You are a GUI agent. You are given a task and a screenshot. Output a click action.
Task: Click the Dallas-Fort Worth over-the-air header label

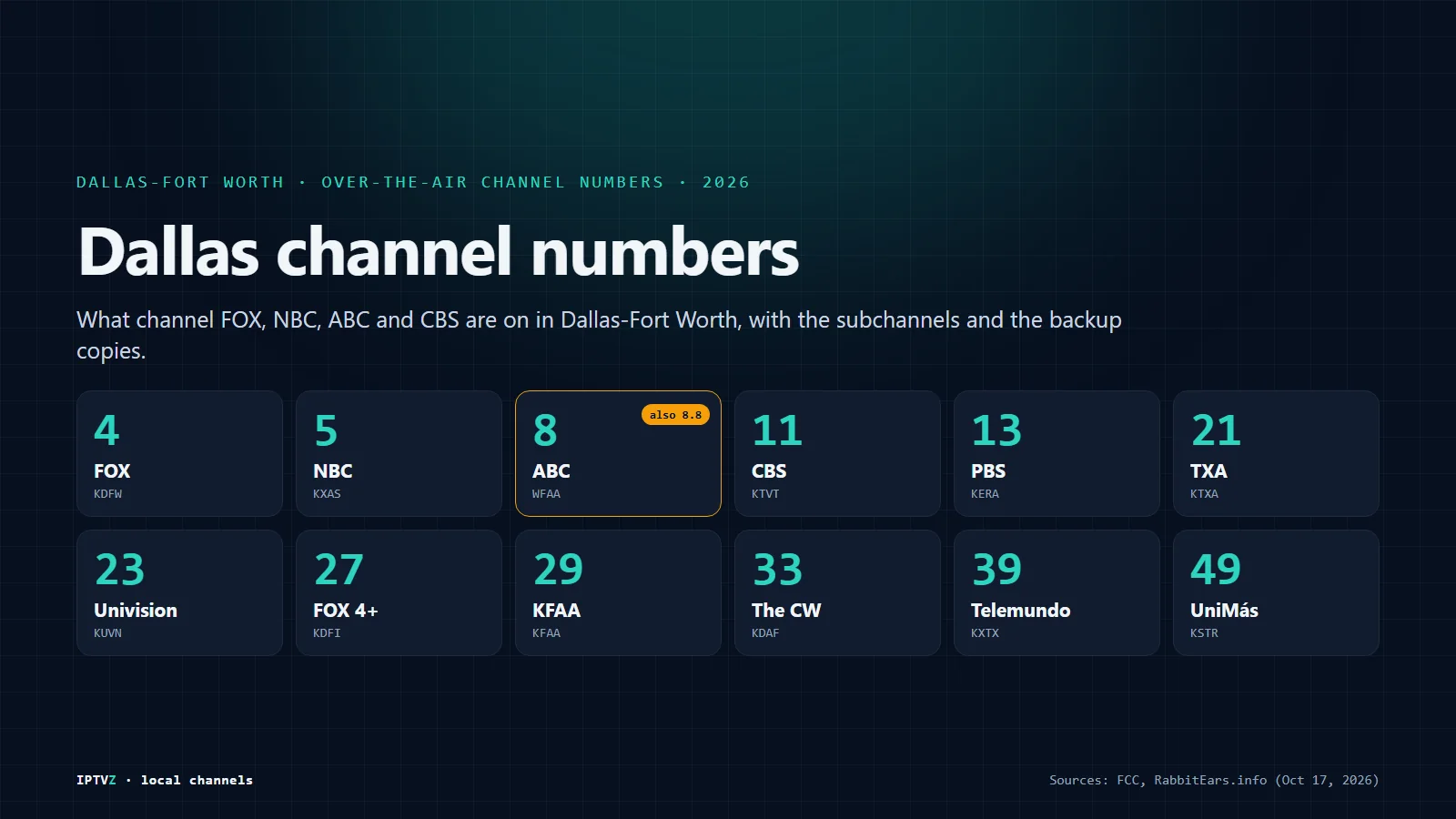click(x=413, y=182)
